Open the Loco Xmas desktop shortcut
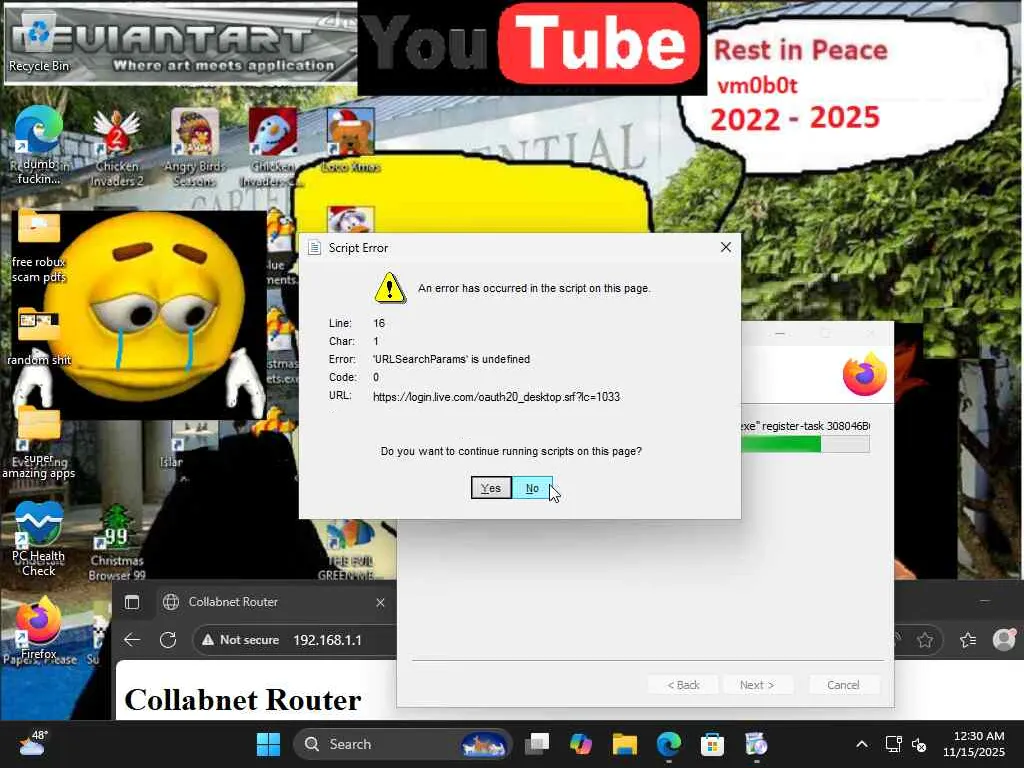The height and width of the screenshot is (768, 1024). tap(351, 141)
